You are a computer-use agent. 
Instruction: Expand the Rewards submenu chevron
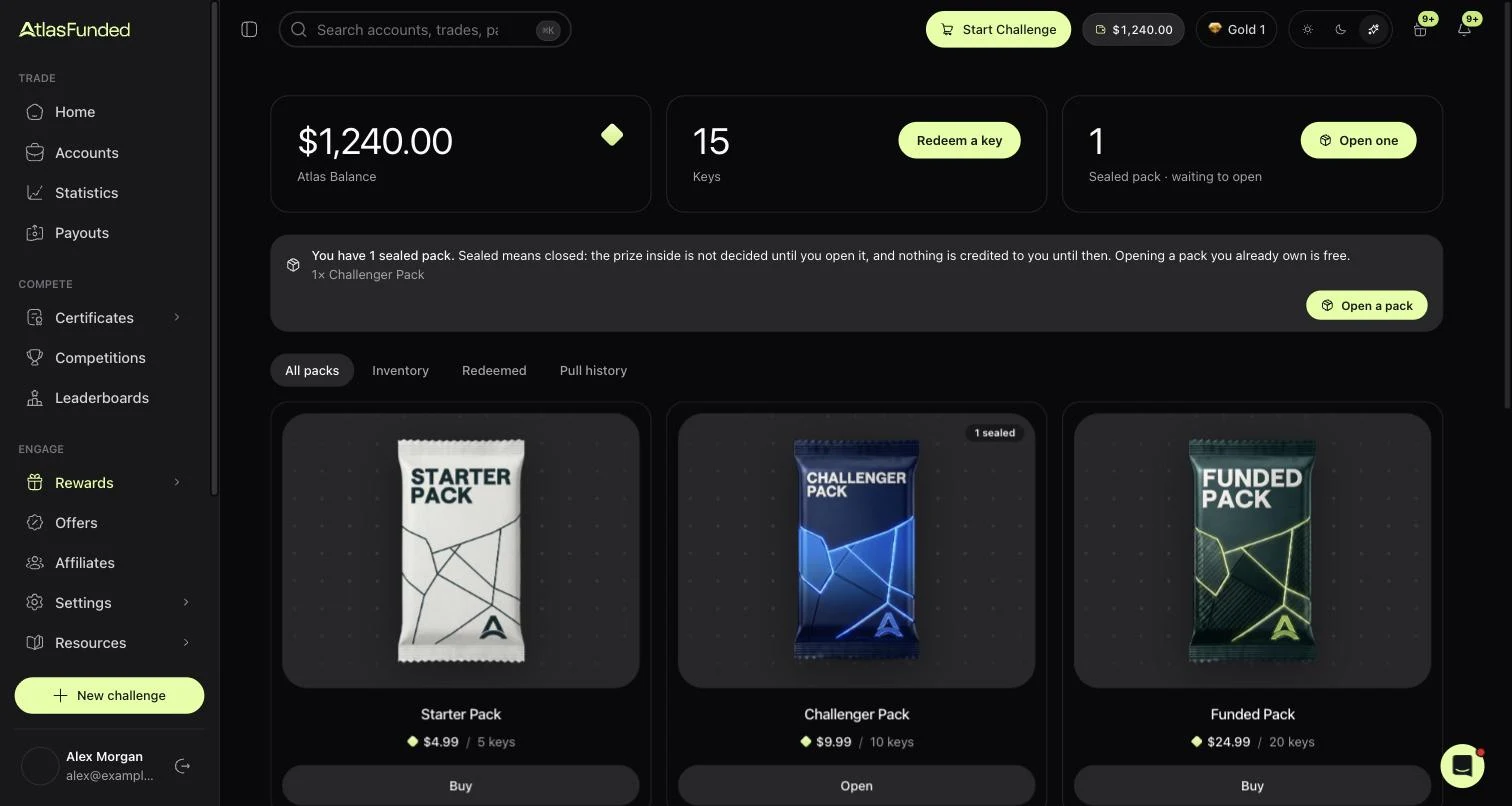(x=177, y=483)
